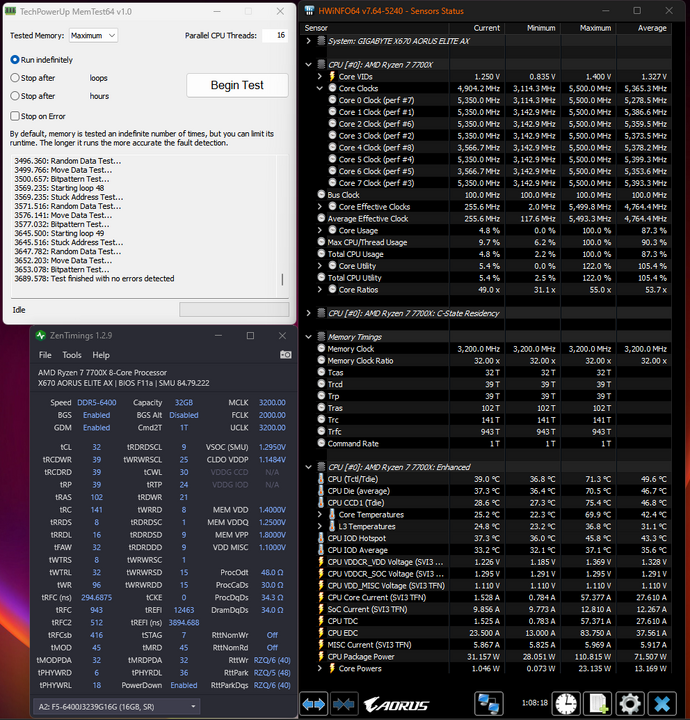Viewport: 690px width, 720px height.
Task: Collapse the Memory Timings section
Action: tap(309, 337)
